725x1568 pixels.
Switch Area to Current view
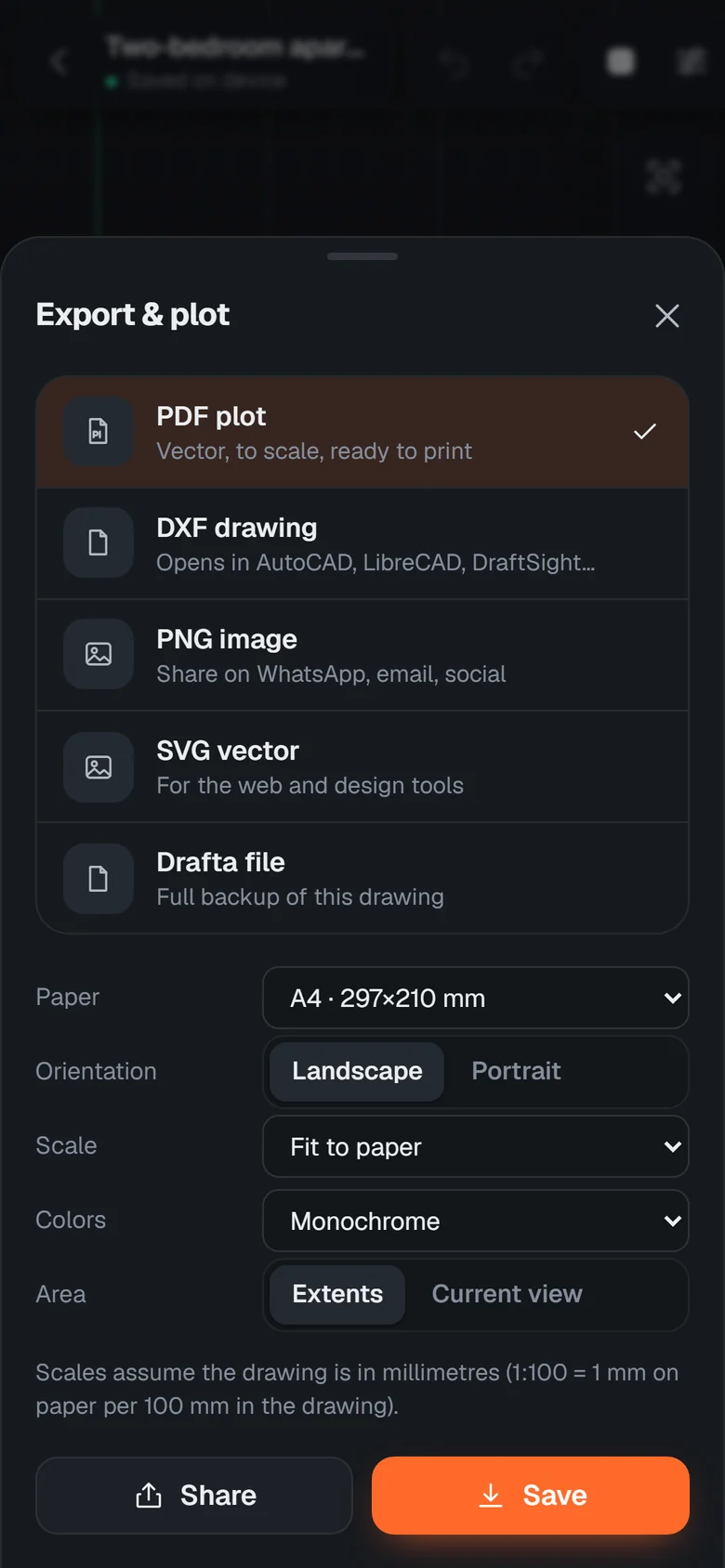(507, 1294)
